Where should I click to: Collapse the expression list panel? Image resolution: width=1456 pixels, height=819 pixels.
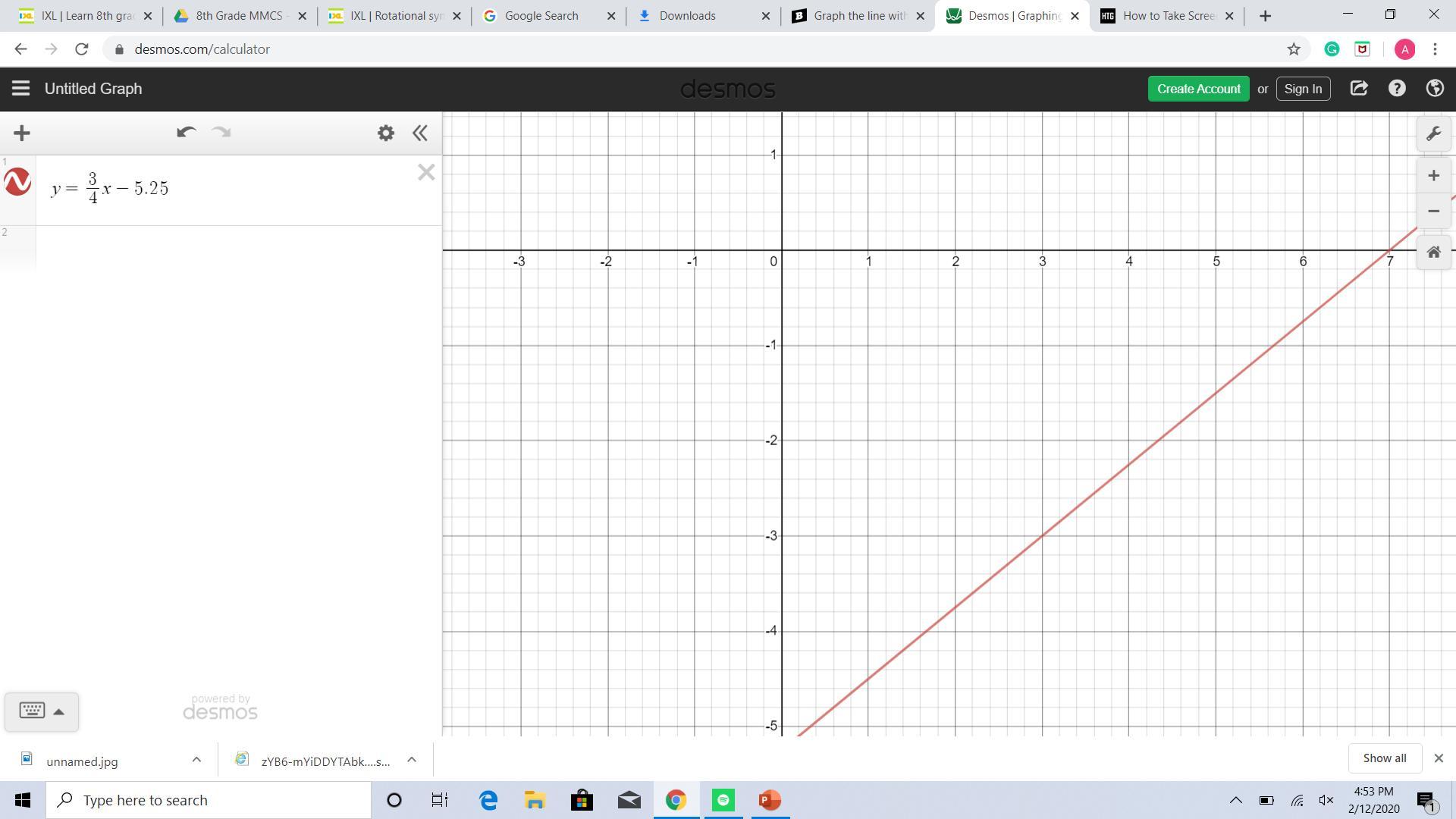420,133
